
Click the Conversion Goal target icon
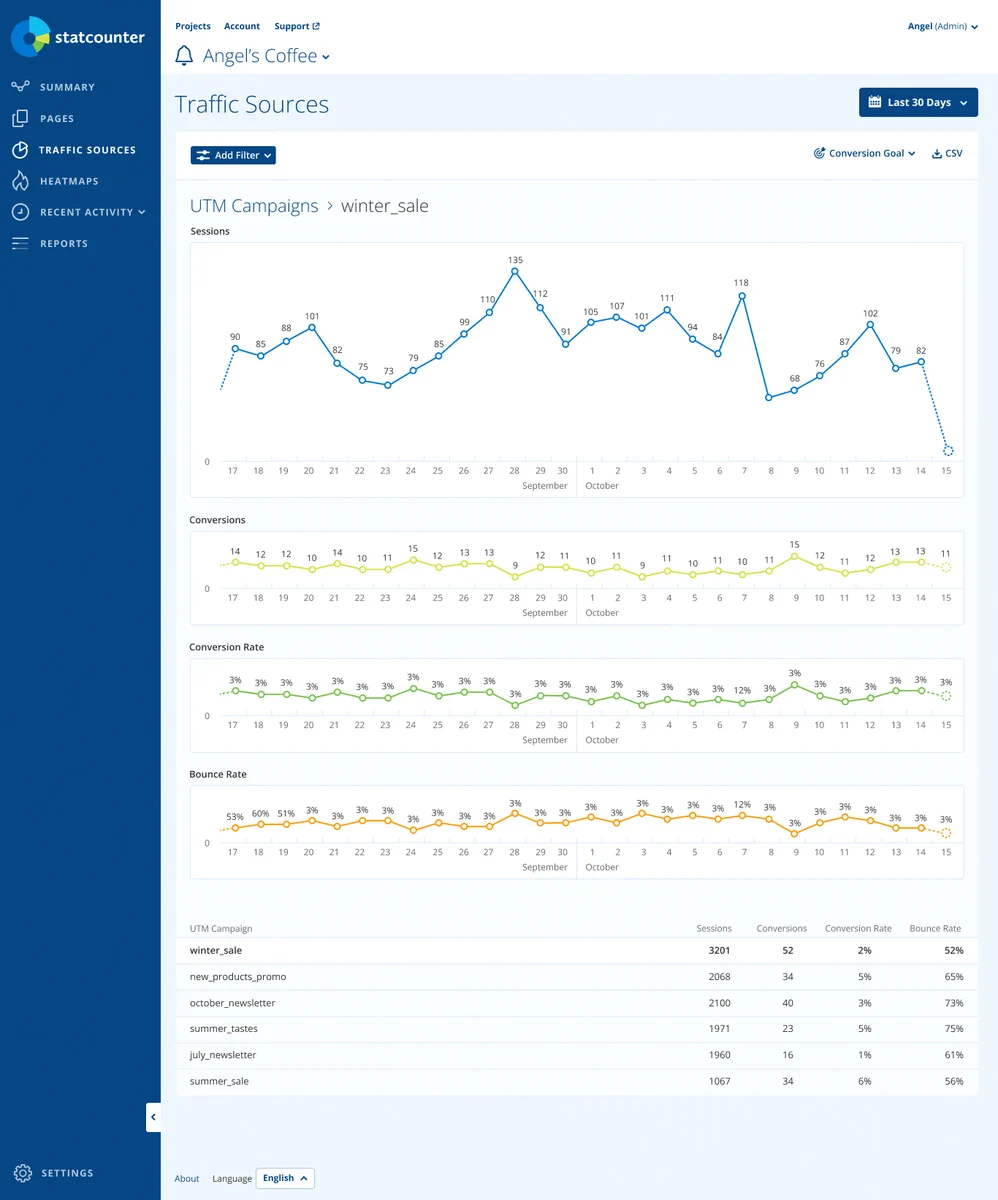click(819, 154)
